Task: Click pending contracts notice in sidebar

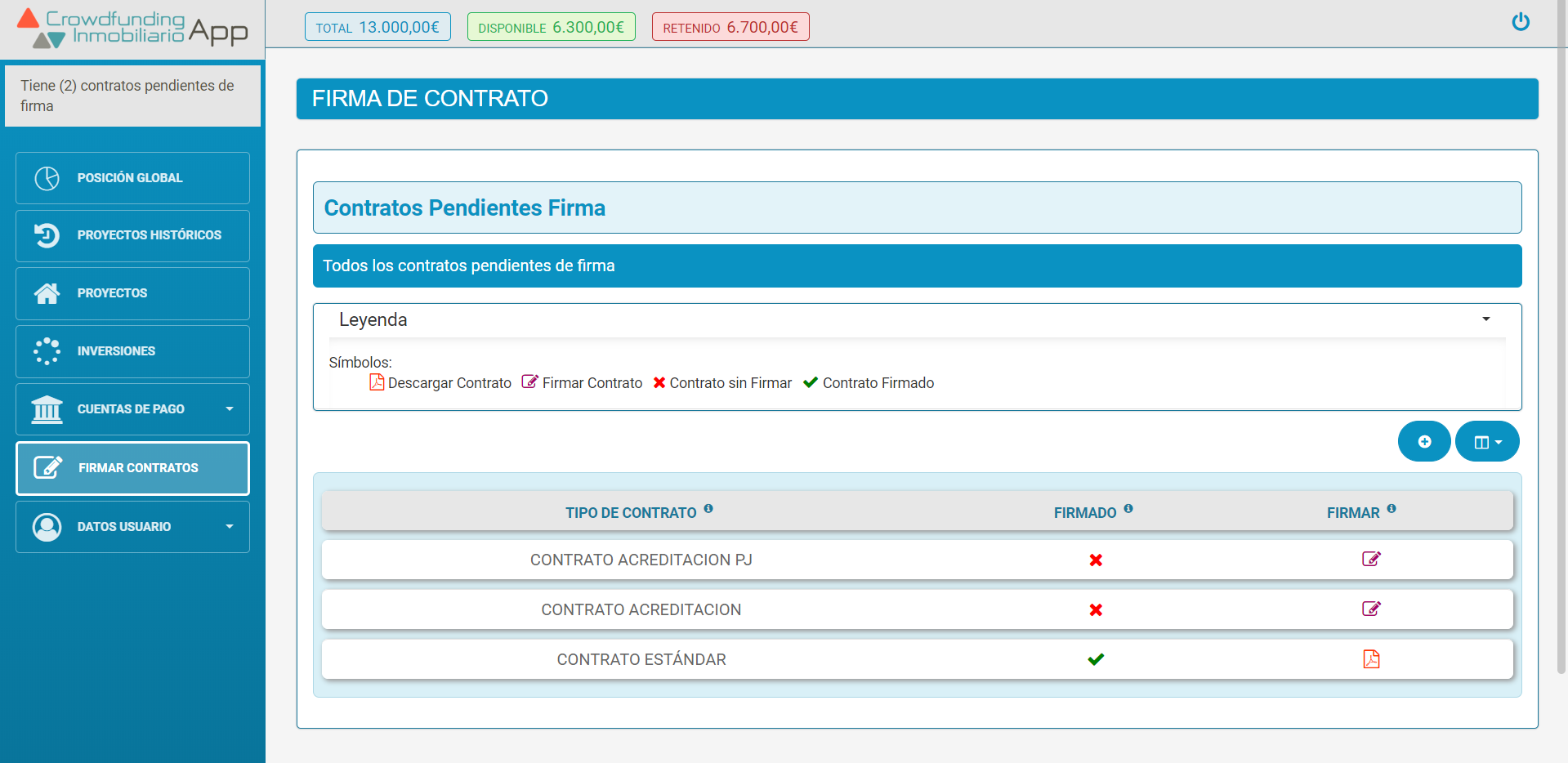Action: [132, 96]
